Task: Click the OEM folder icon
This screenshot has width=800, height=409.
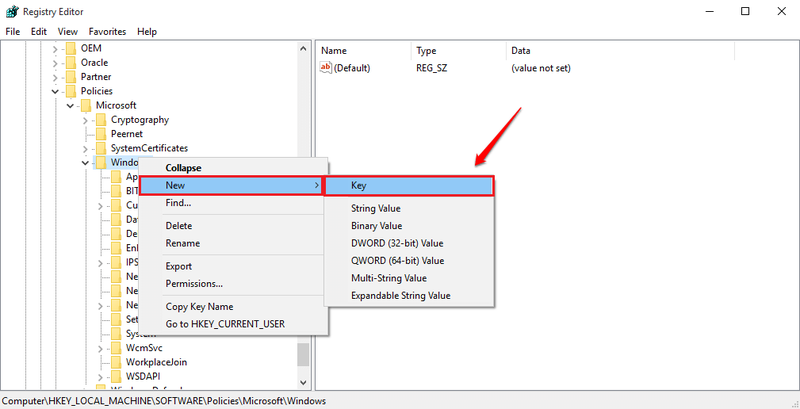Action: [x=71, y=48]
